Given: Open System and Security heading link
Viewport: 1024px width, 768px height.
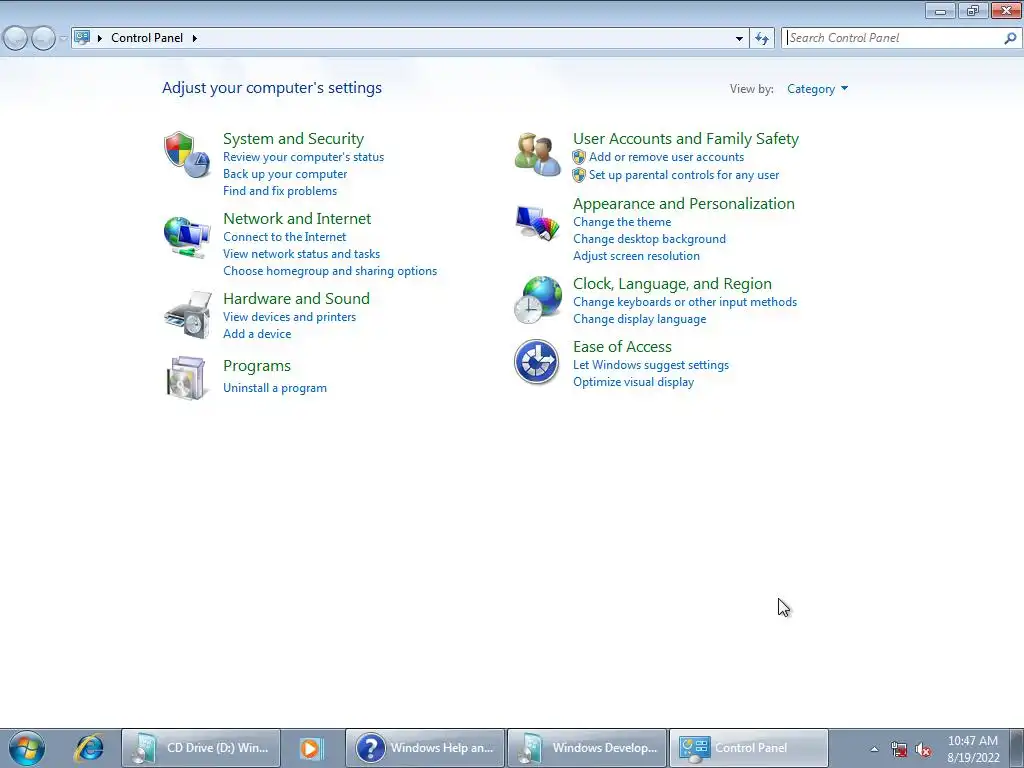Looking at the screenshot, I should 293,138.
